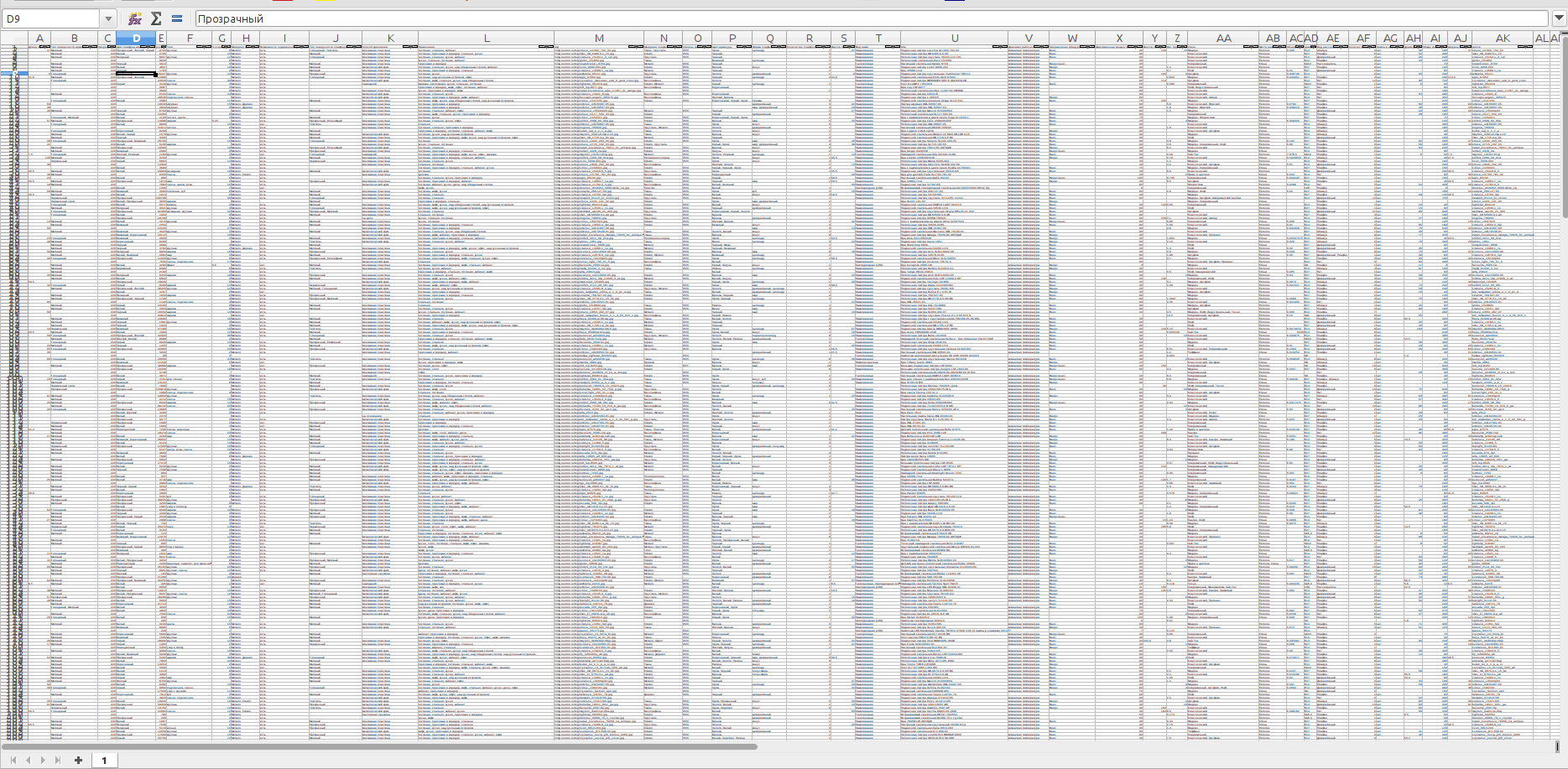Click the Sum (sigma) icon
This screenshot has height=769, width=1568.
click(156, 18)
